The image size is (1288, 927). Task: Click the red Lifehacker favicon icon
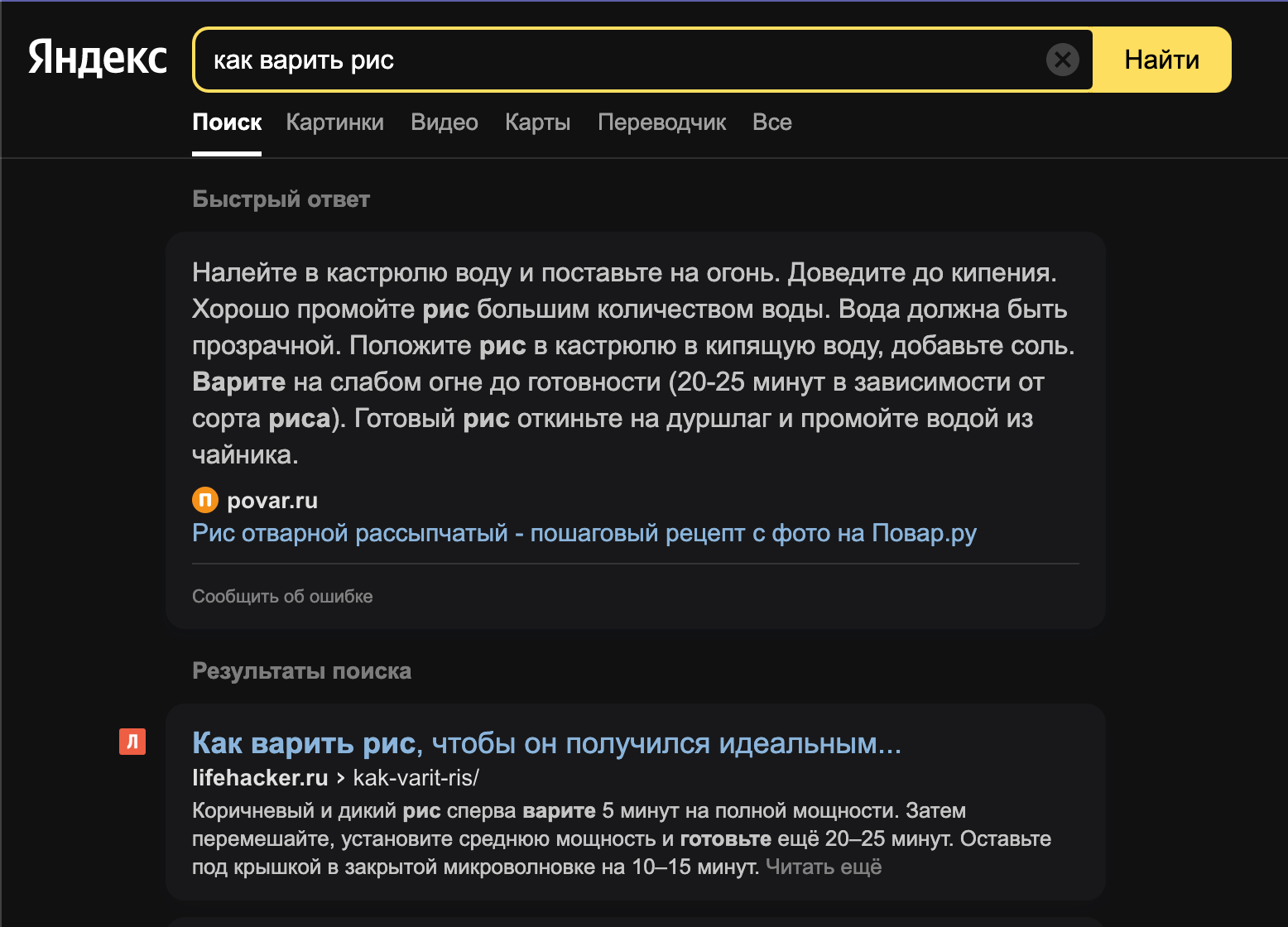(x=132, y=742)
